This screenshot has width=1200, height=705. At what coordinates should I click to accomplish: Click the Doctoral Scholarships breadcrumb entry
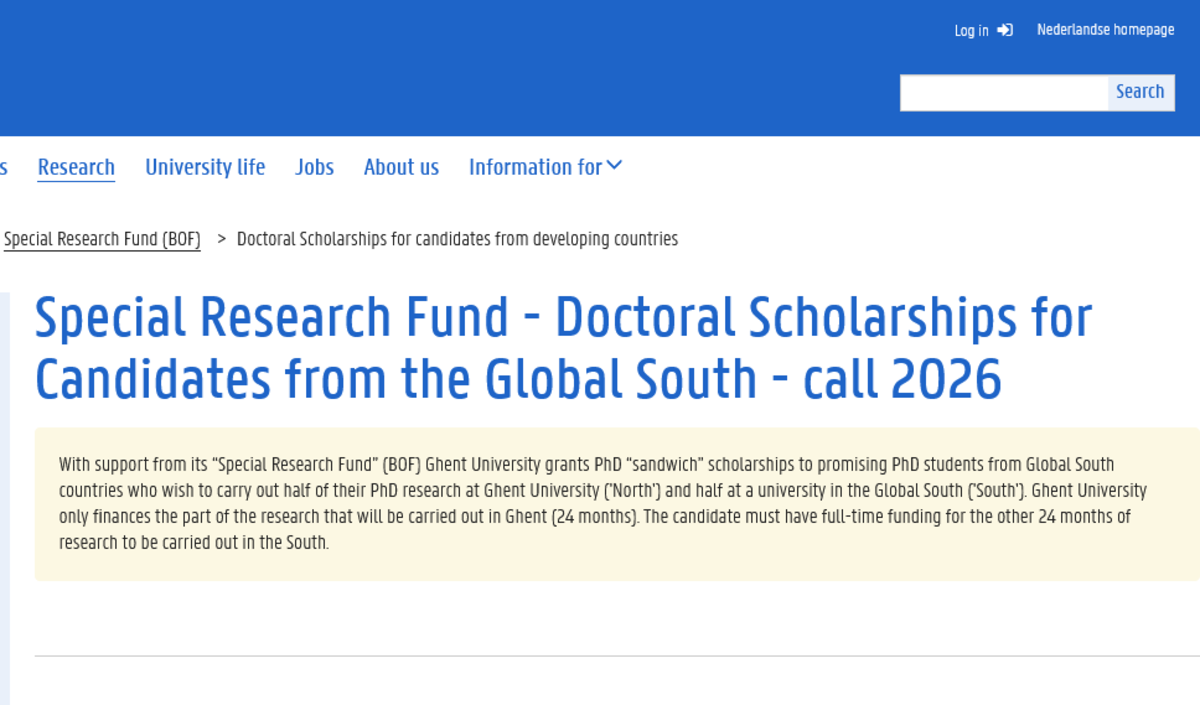457,238
